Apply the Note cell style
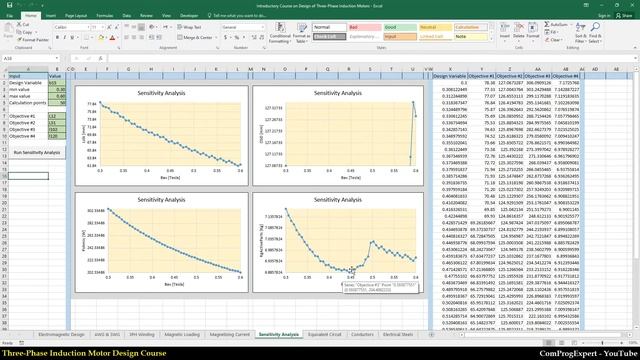The height and width of the screenshot is (360, 640). point(471,37)
